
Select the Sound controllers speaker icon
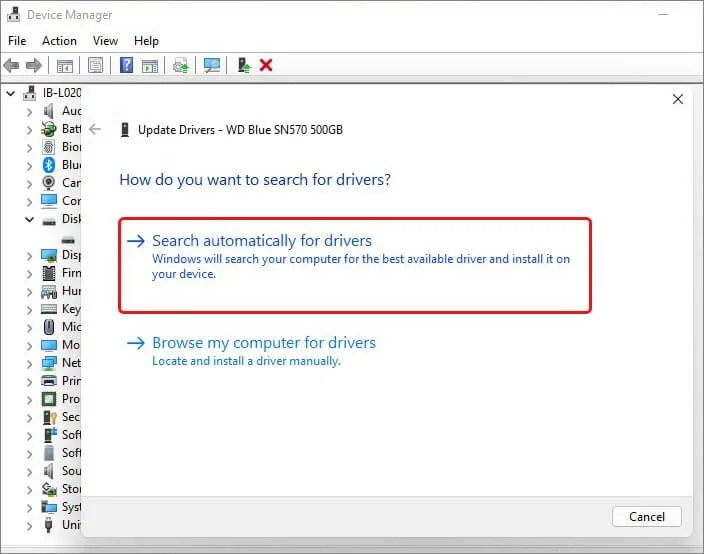pyautogui.click(x=48, y=471)
